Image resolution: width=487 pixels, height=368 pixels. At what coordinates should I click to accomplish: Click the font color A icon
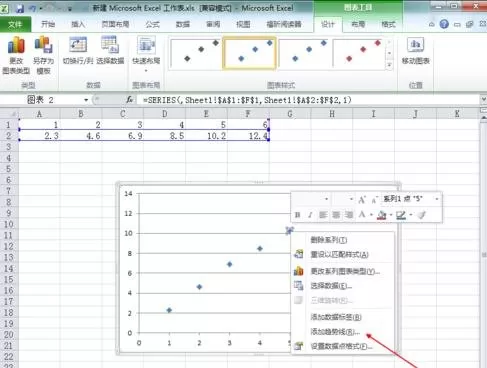pyautogui.click(x=362, y=215)
